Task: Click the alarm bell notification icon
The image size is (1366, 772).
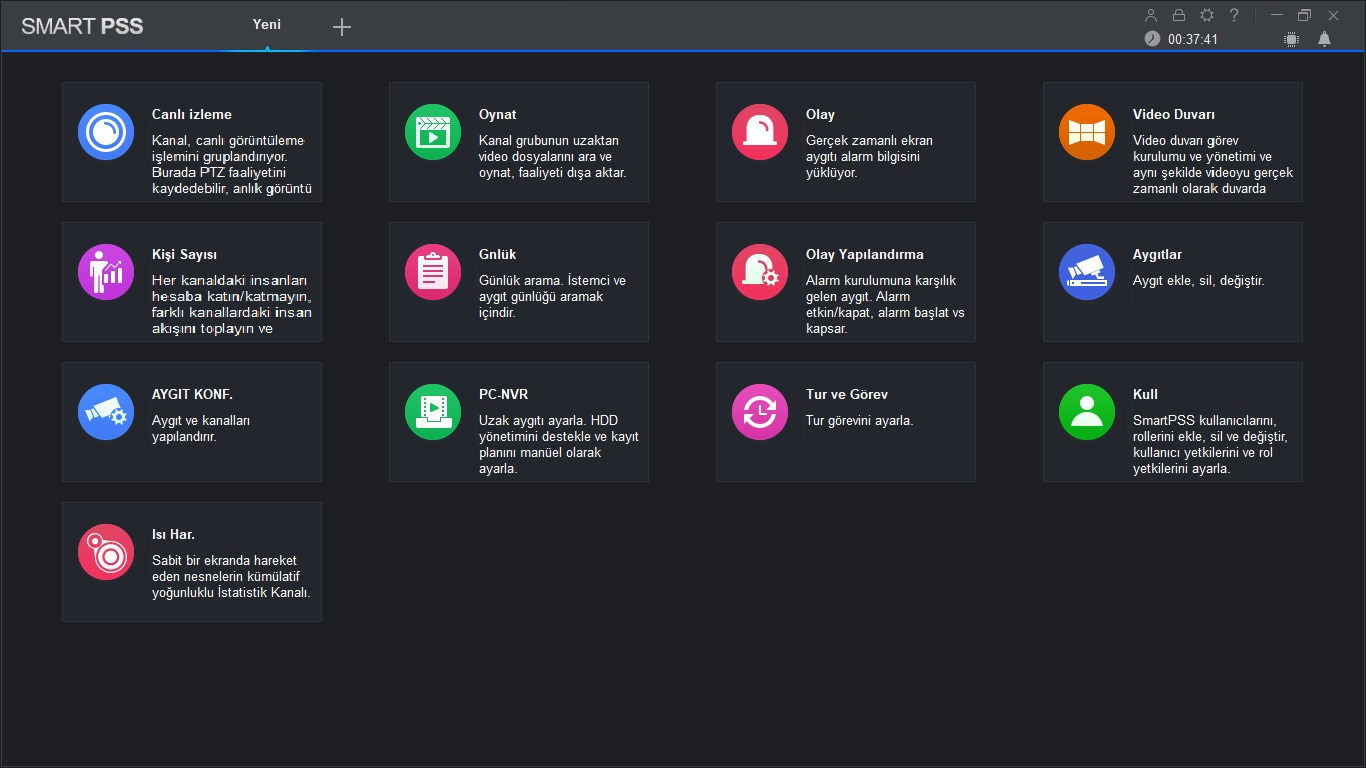Action: click(x=1324, y=39)
